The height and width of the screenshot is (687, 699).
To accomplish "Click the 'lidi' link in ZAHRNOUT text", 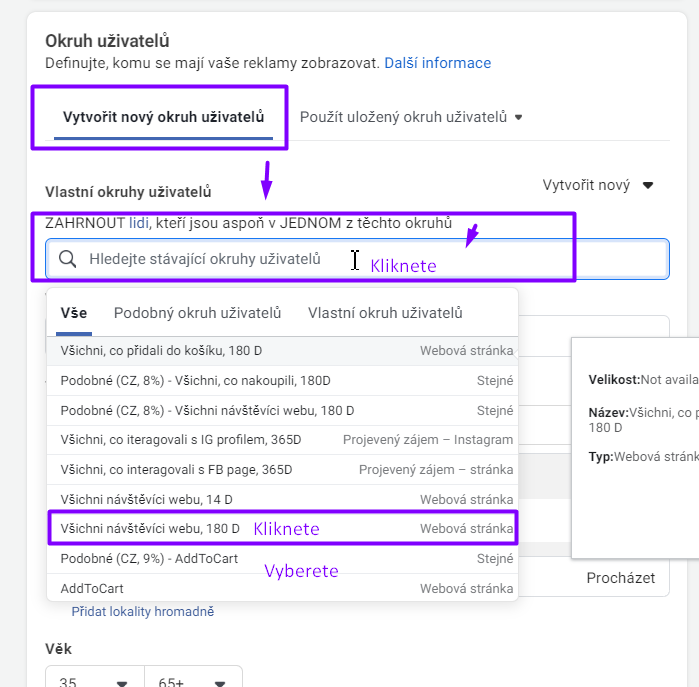I will (x=139, y=222).
